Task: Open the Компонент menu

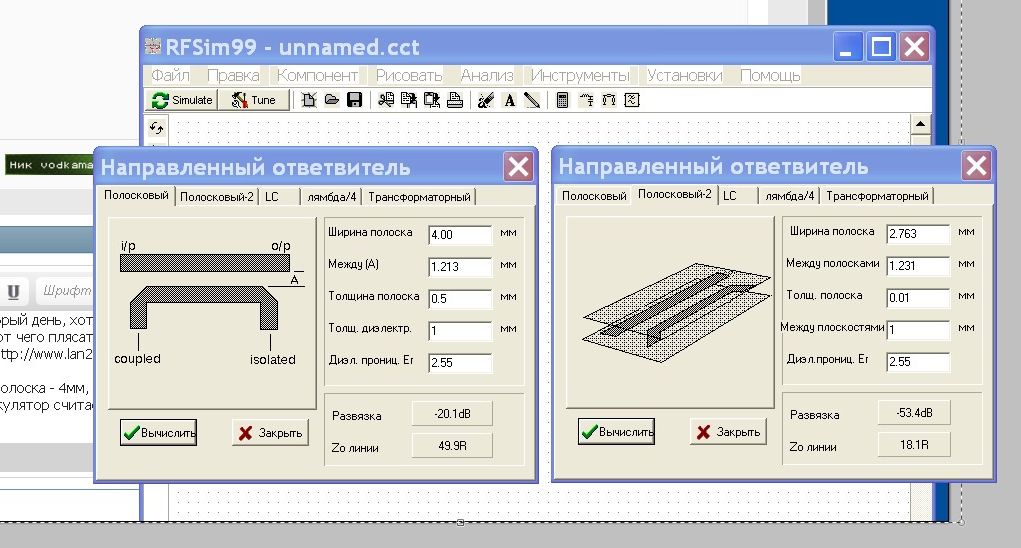Action: 317,75
